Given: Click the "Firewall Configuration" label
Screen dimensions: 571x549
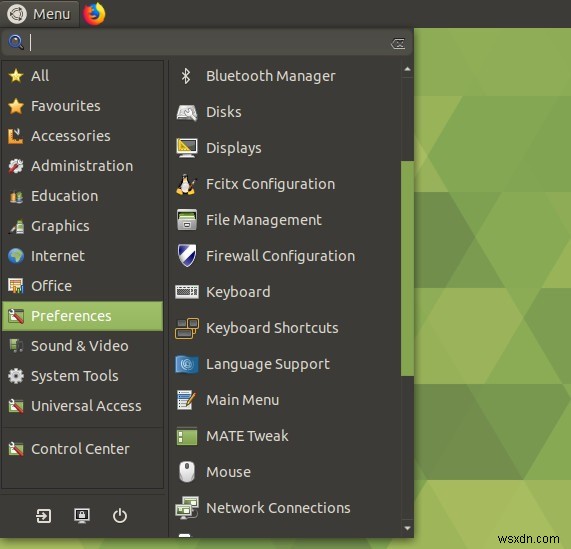Looking at the screenshot, I should coord(280,256).
